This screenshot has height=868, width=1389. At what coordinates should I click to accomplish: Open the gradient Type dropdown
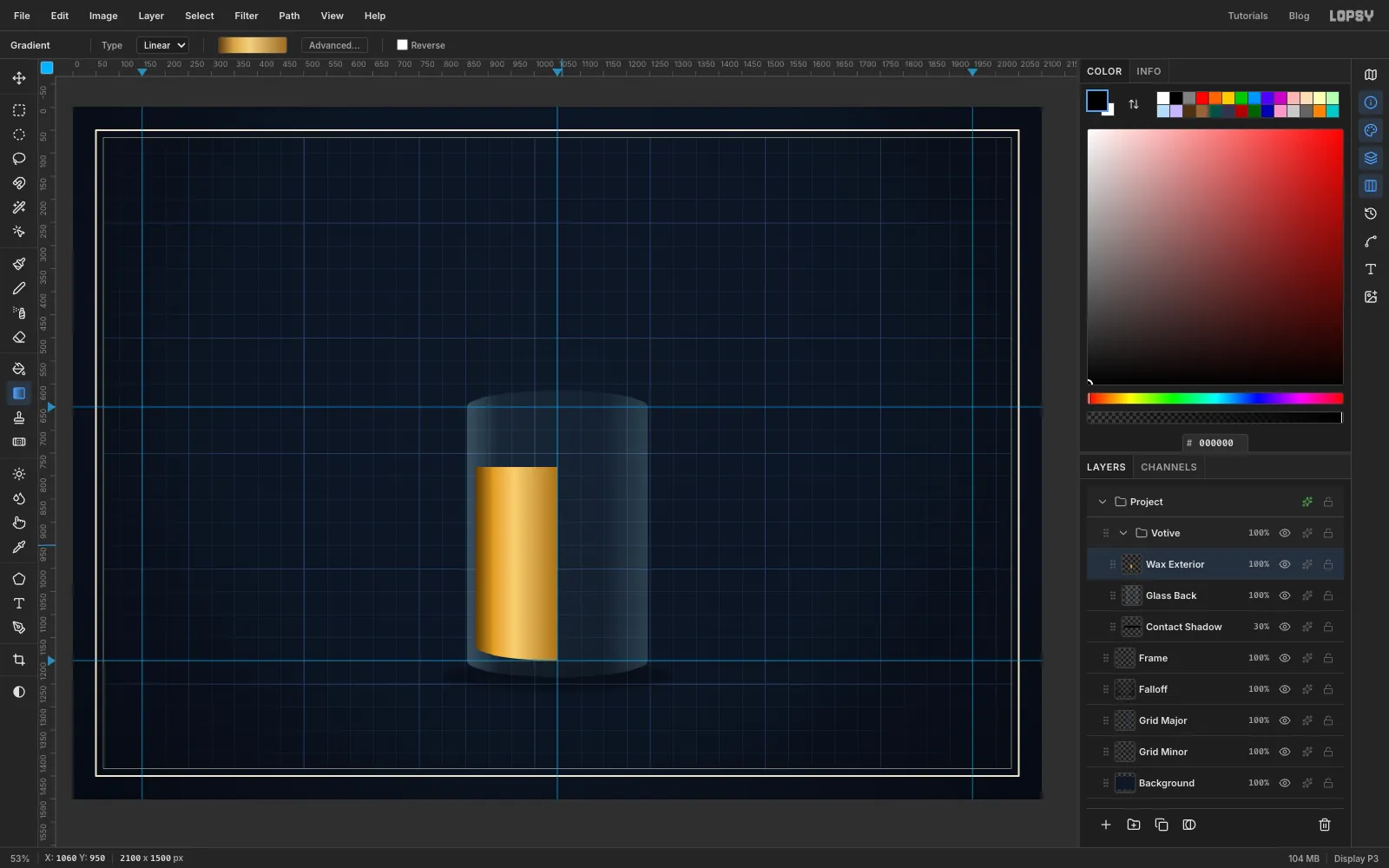[162, 45]
